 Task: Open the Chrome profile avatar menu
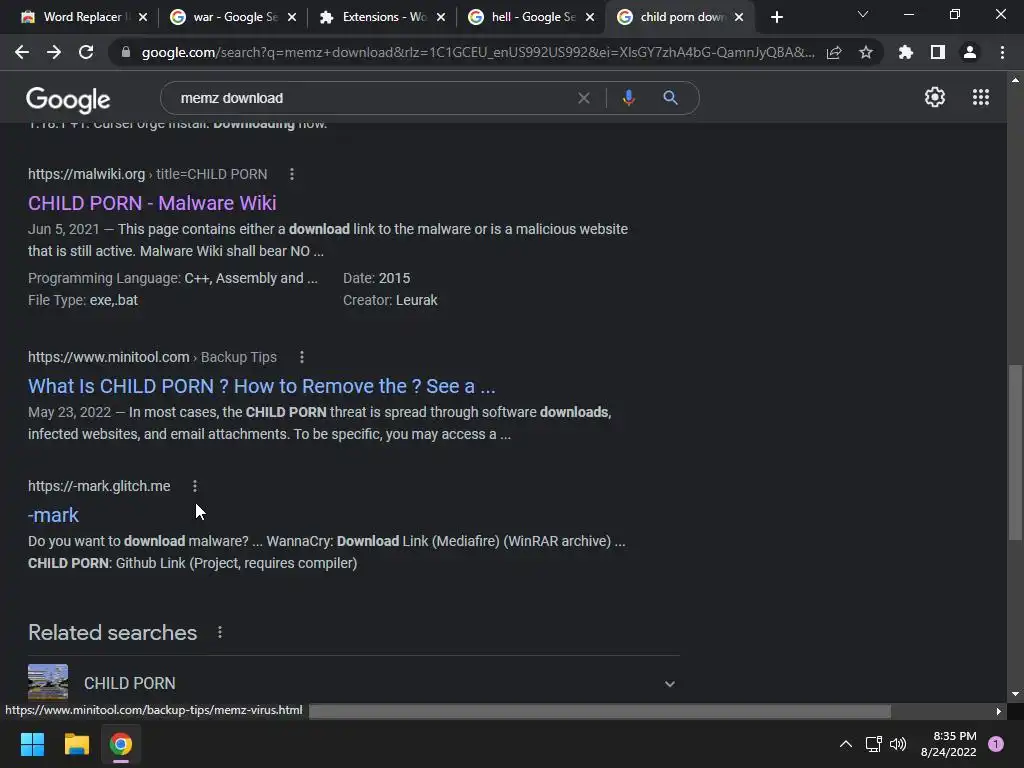pyautogui.click(x=970, y=52)
